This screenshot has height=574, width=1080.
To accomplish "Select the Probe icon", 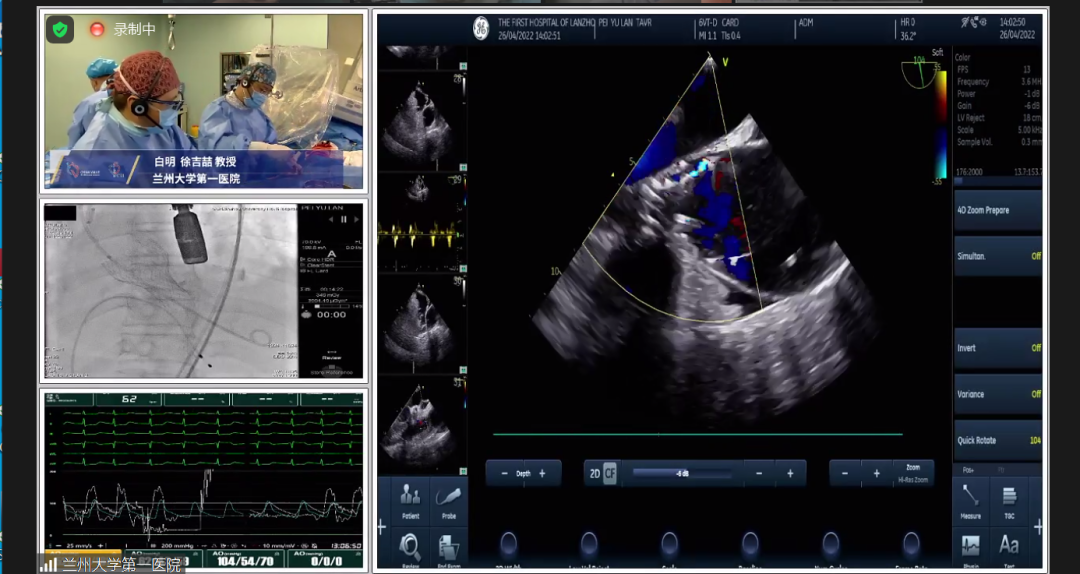I will [449, 499].
